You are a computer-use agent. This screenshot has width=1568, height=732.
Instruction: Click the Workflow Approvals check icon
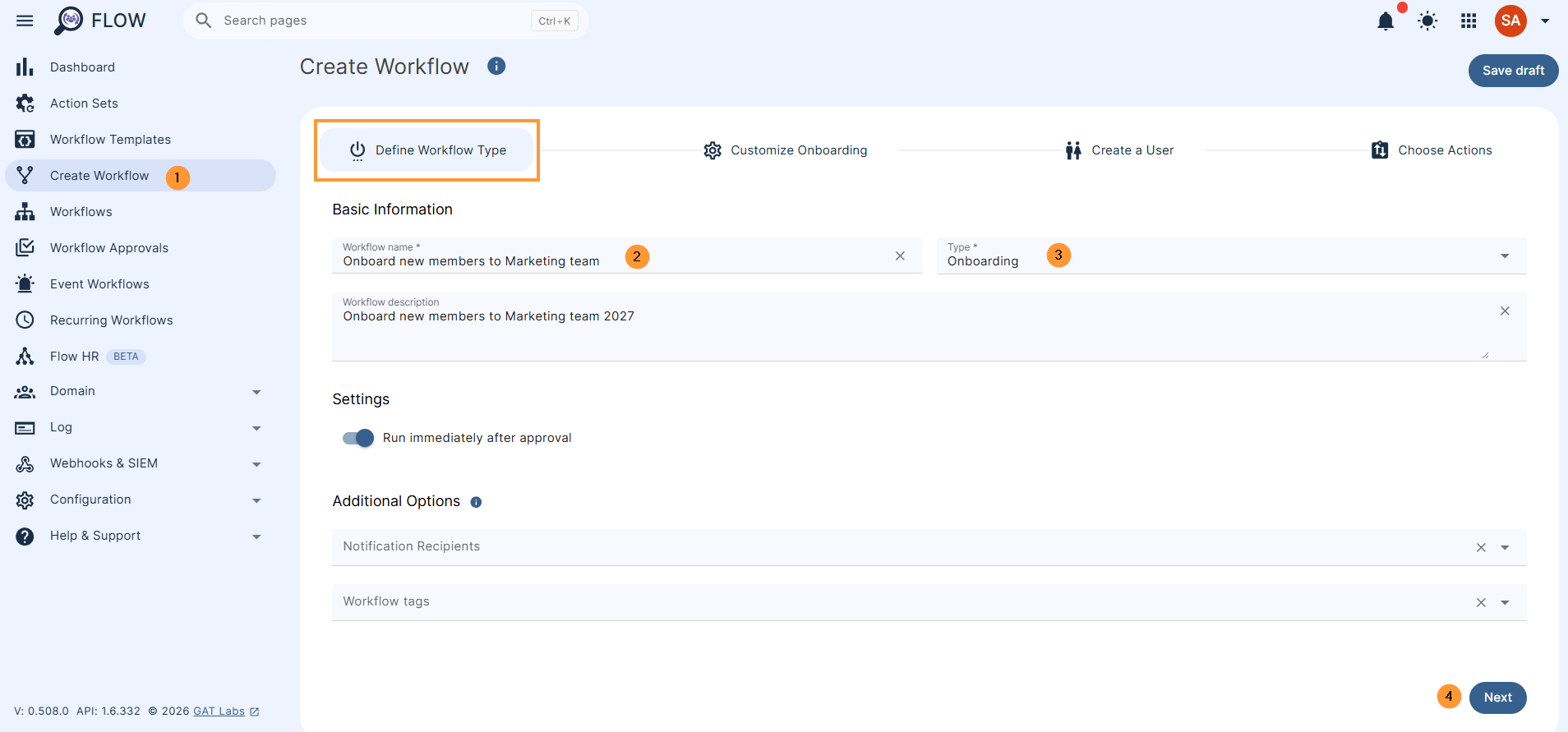[x=25, y=248]
